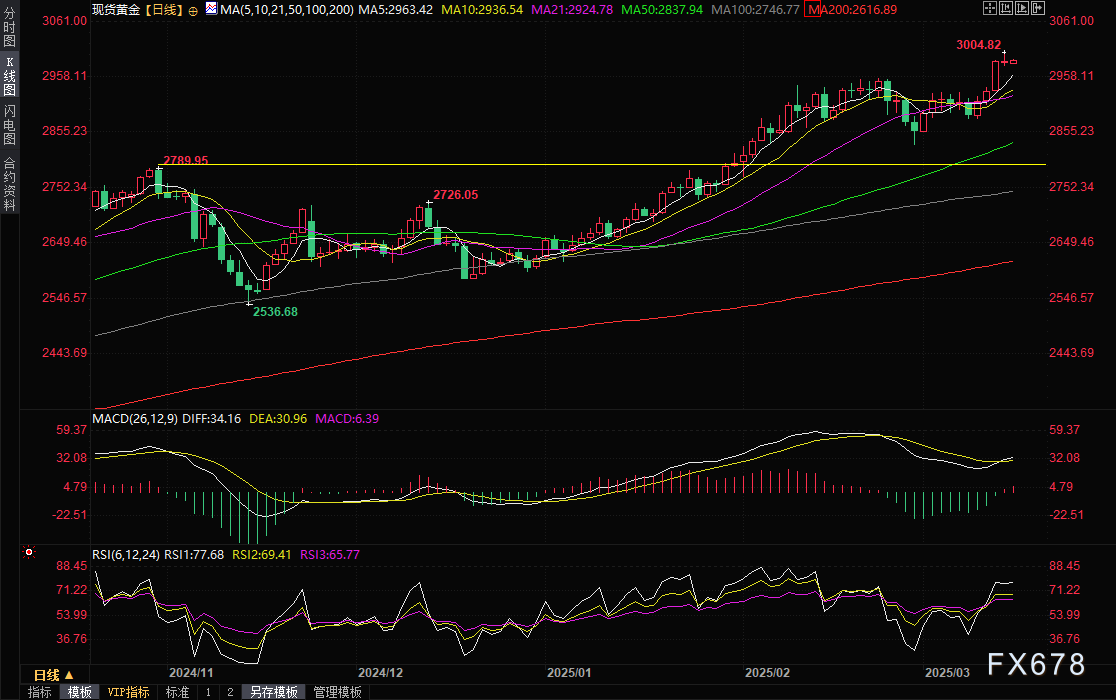Image resolution: width=1116 pixels, height=700 pixels.
Task: Click the MA indicator chart icon
Action: click(x=209, y=8)
